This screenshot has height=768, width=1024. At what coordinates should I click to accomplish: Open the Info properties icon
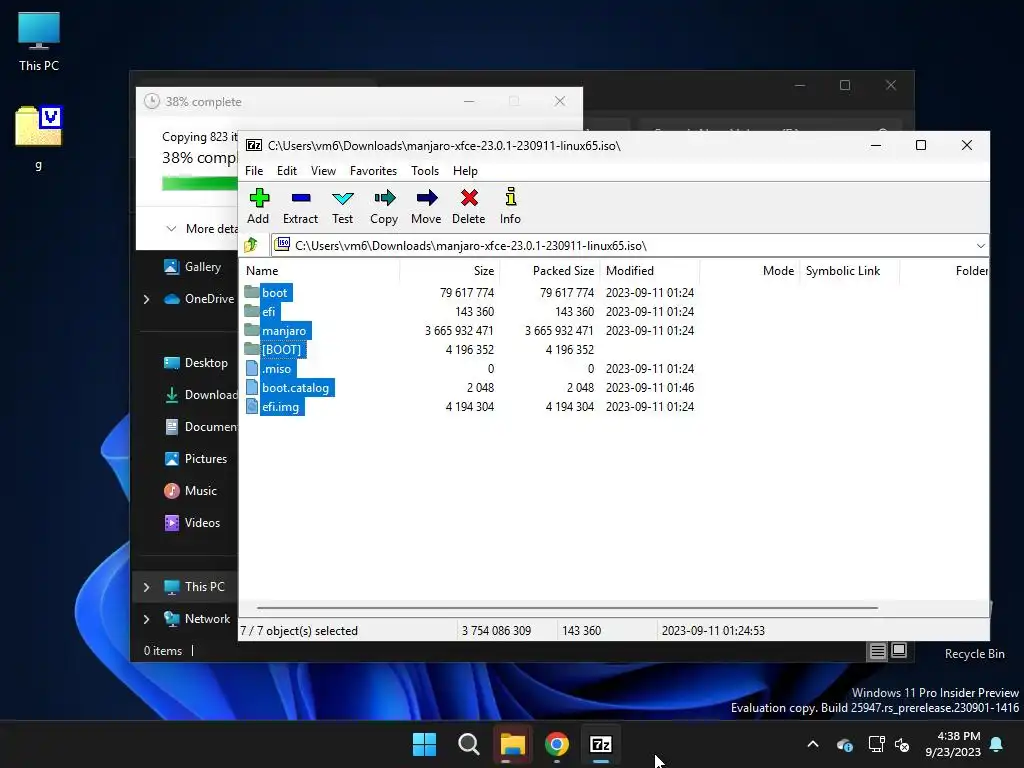click(510, 206)
